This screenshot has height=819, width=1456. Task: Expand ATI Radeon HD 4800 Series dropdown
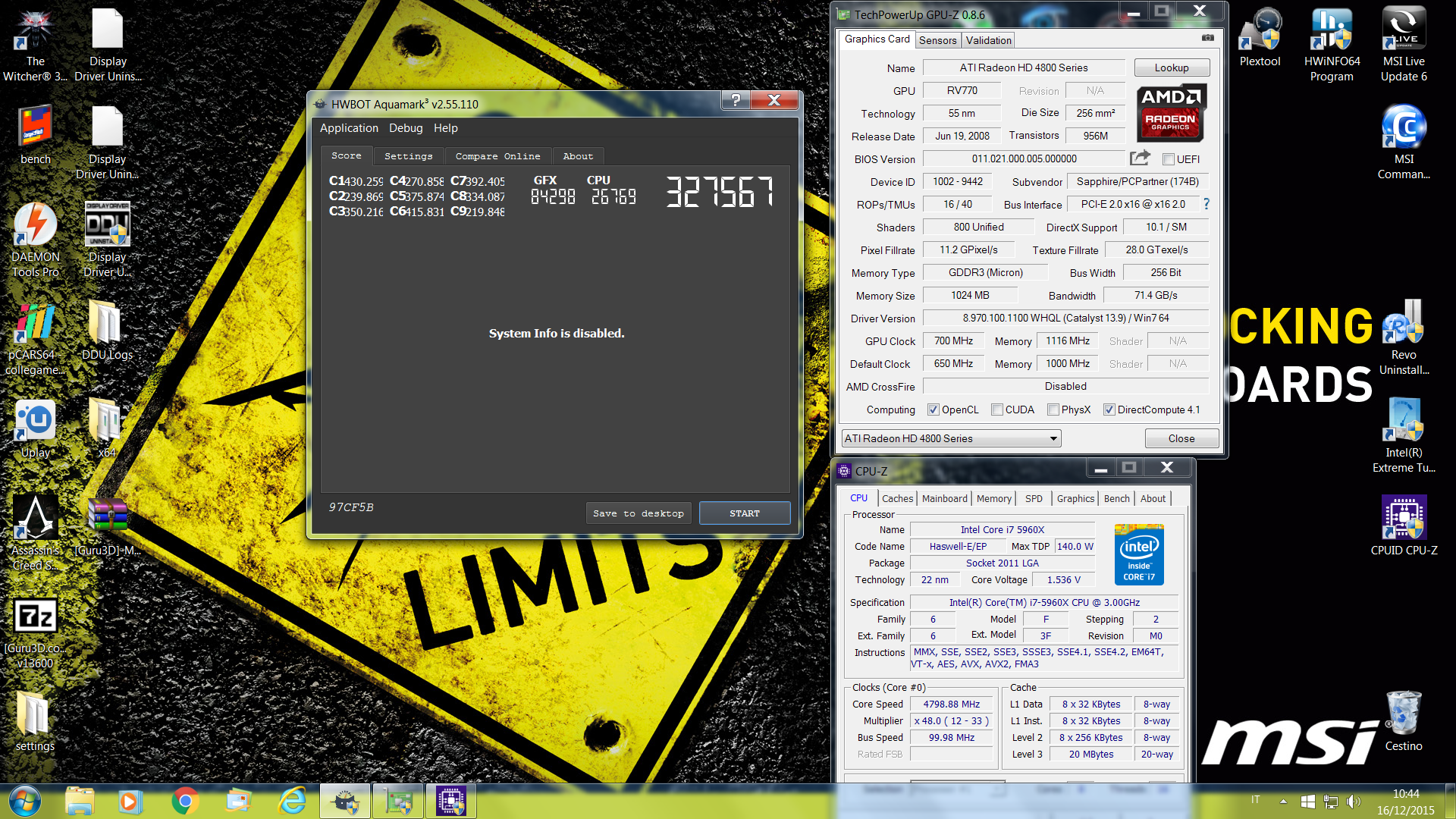(x=951, y=438)
